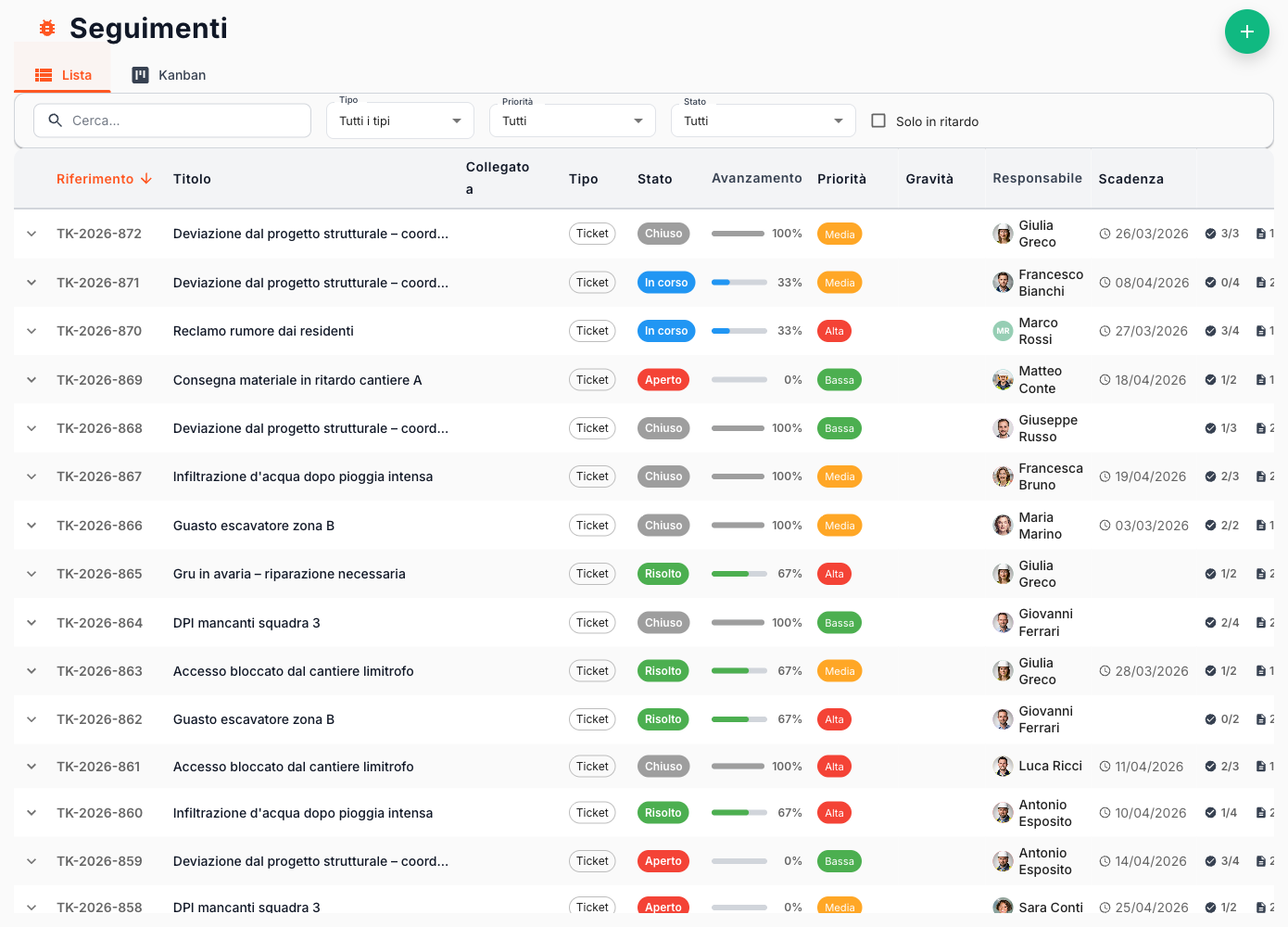Click the sort arrow next to Riferimento

[x=146, y=179]
